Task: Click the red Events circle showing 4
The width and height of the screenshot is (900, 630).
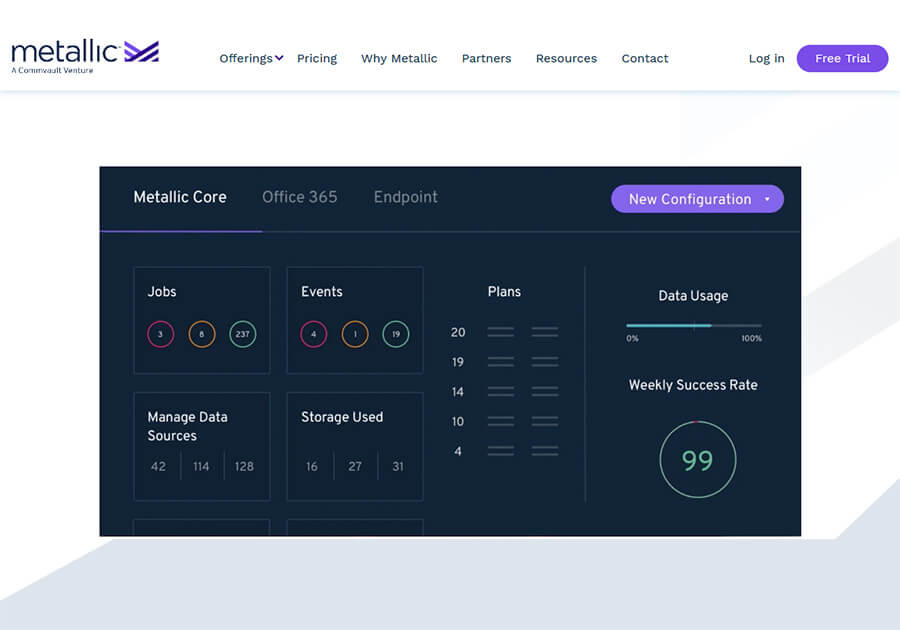Action: (x=313, y=333)
